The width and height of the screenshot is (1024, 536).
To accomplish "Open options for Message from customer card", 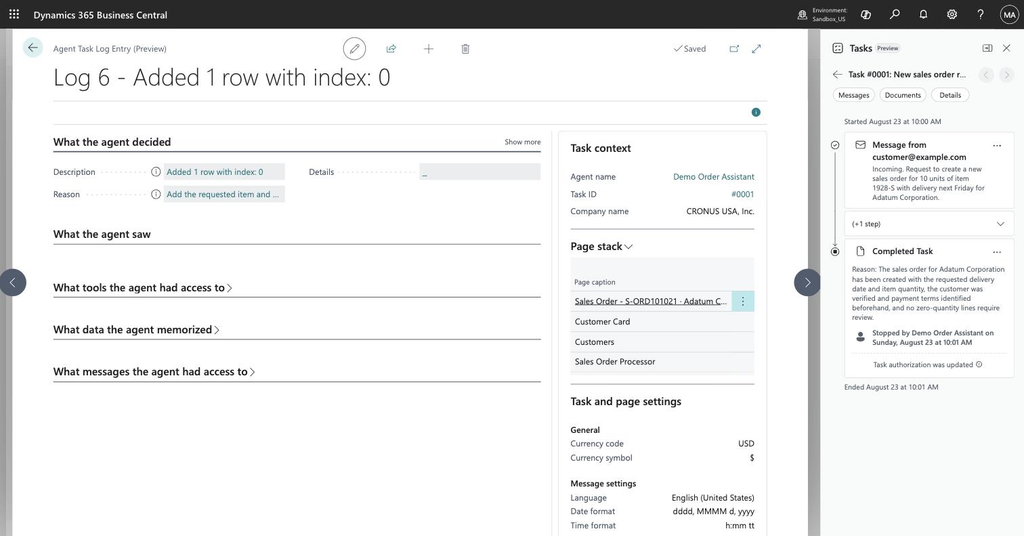I will coord(997,146).
